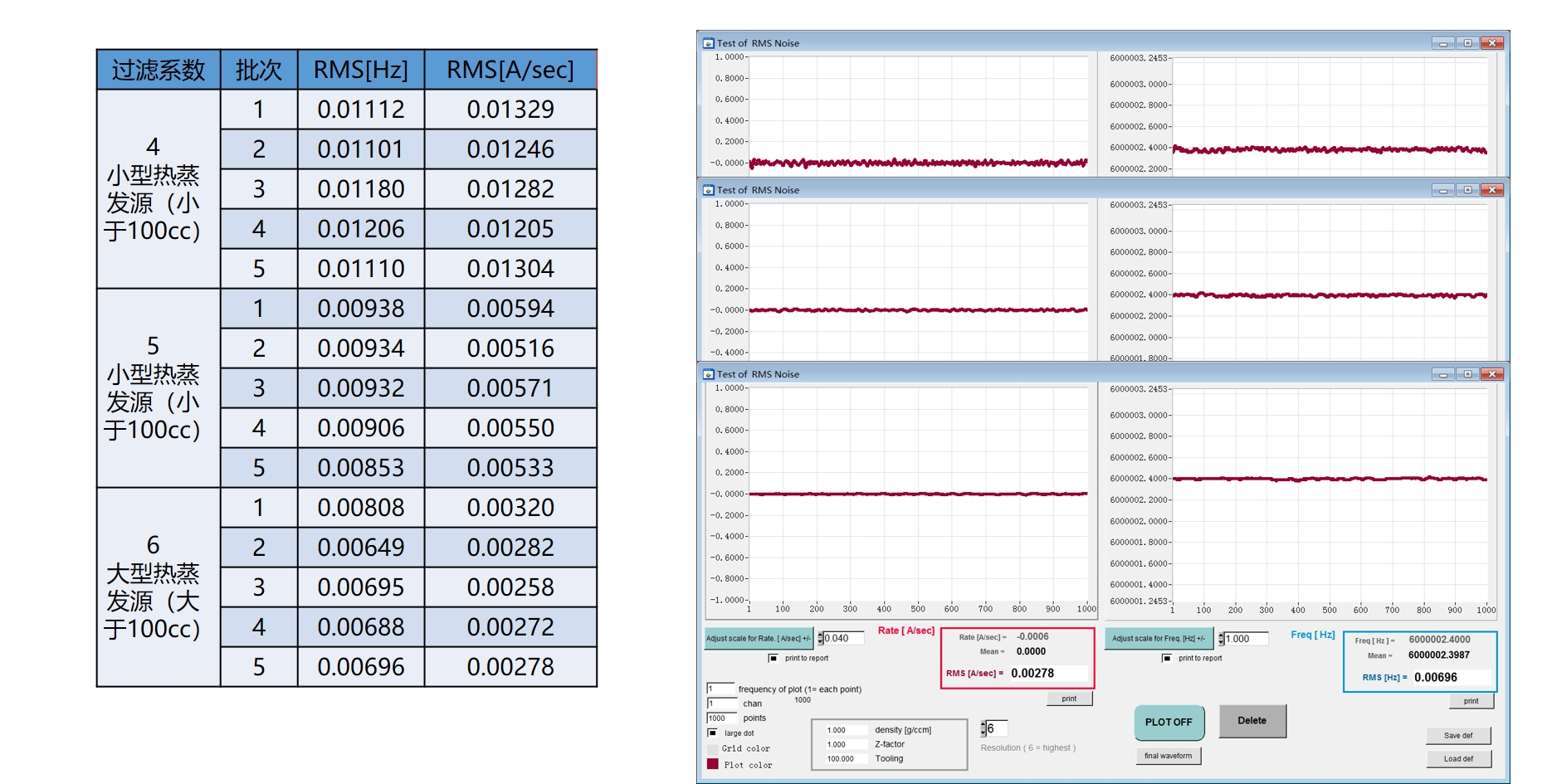Click Adjust scale for Freq button

pyautogui.click(x=1159, y=638)
